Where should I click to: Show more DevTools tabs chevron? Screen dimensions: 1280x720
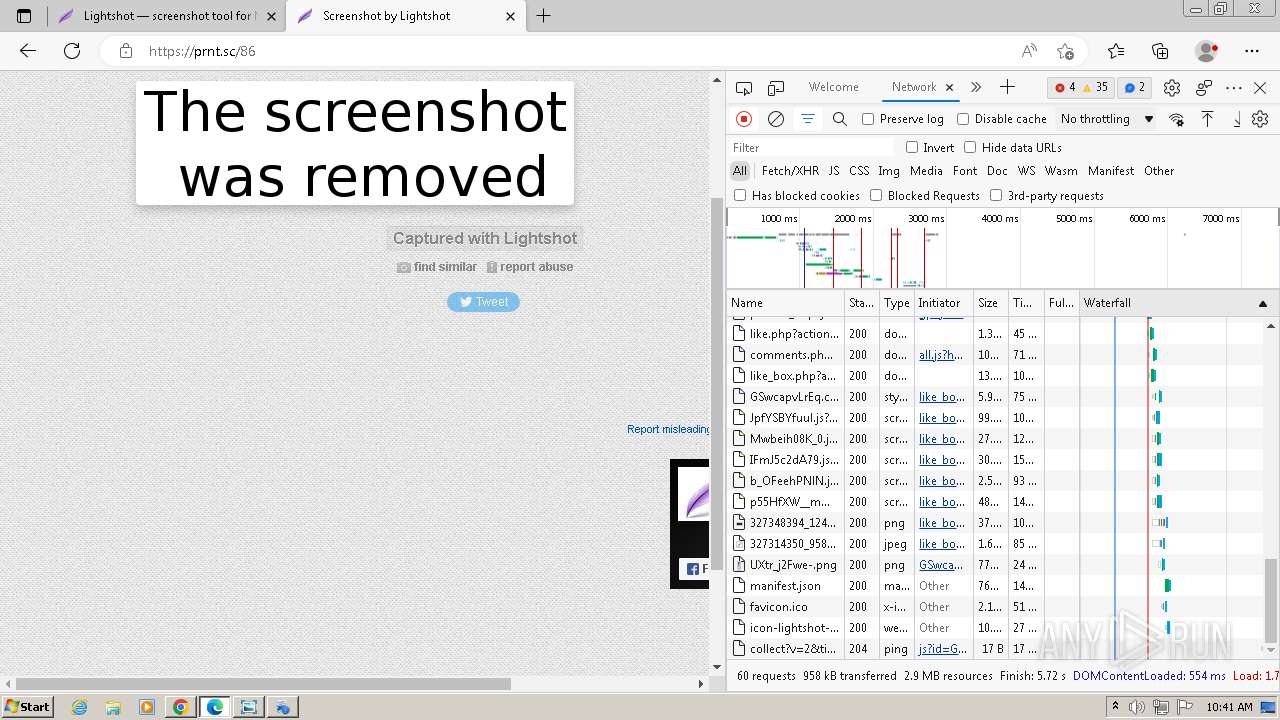[976, 87]
